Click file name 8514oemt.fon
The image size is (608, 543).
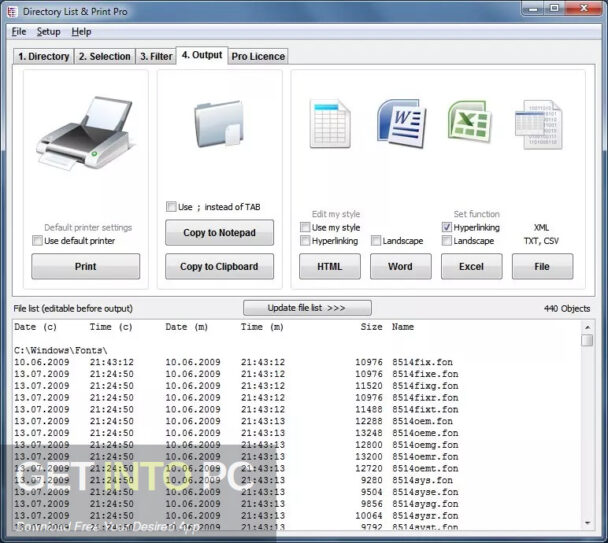click(x=425, y=469)
